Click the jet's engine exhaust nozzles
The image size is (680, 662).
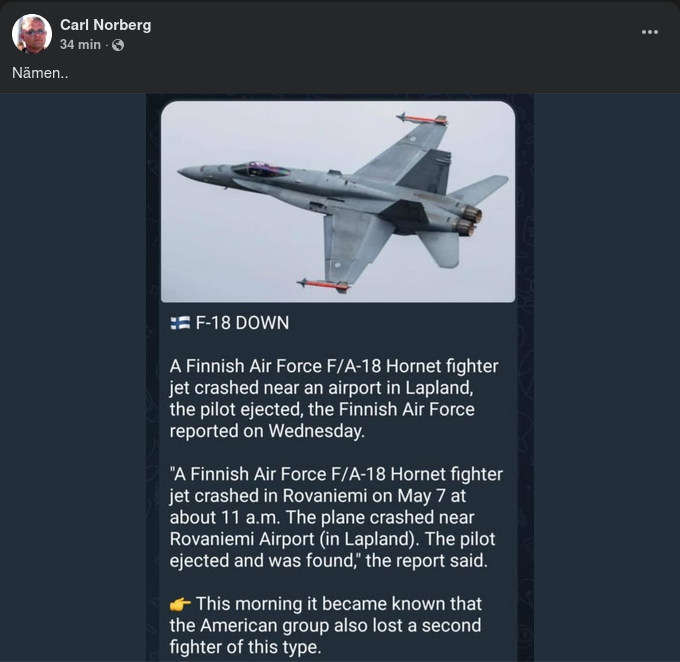[469, 220]
